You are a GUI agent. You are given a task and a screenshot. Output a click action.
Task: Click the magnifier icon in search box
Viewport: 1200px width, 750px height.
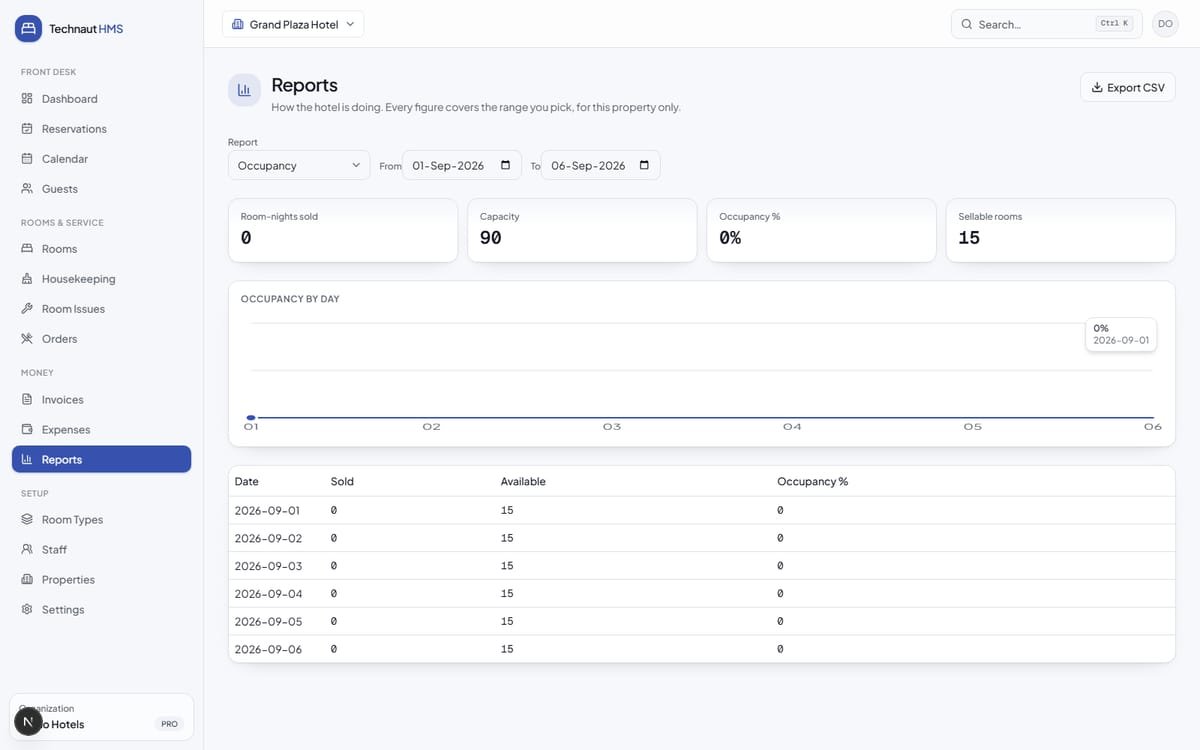[967, 24]
